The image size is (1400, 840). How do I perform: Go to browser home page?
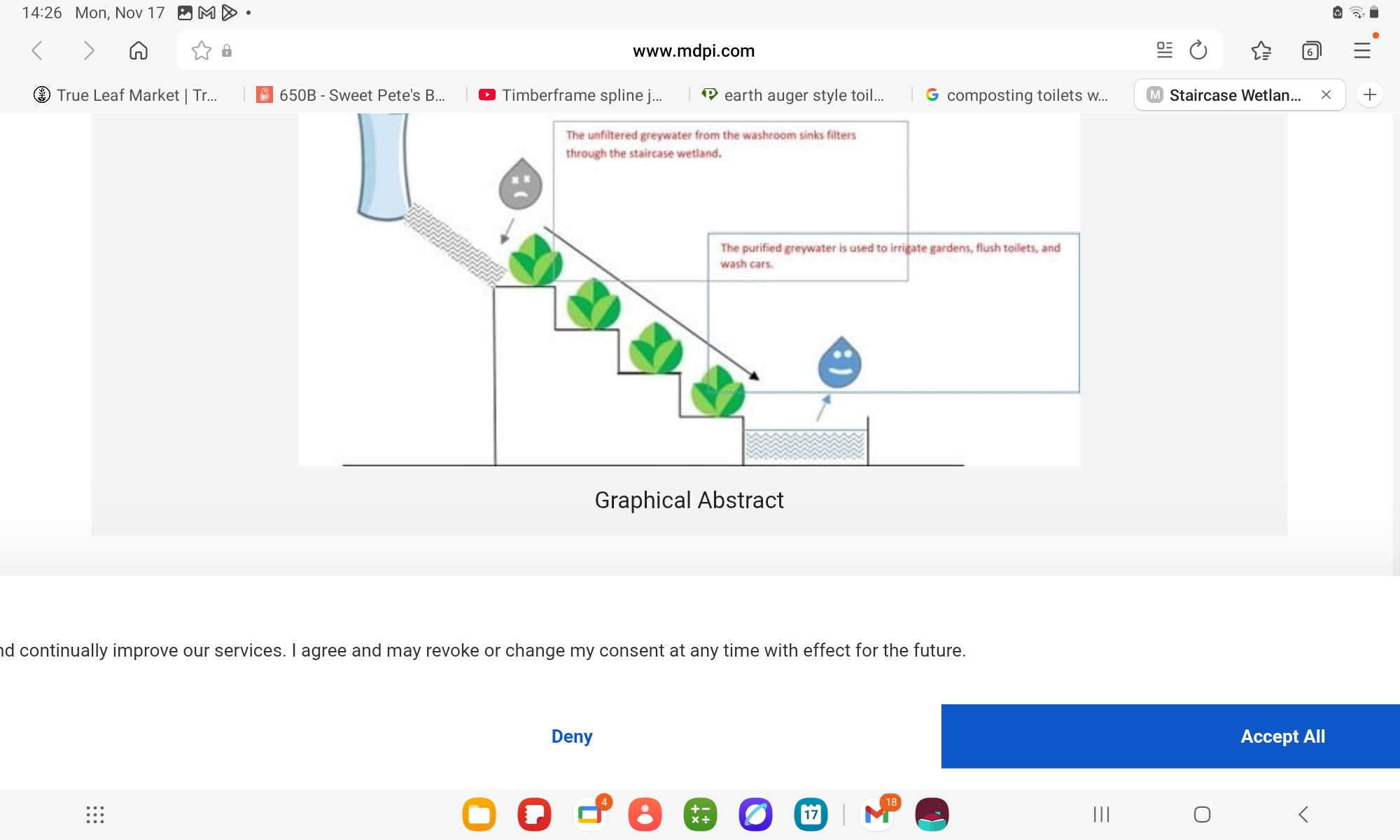[x=139, y=50]
